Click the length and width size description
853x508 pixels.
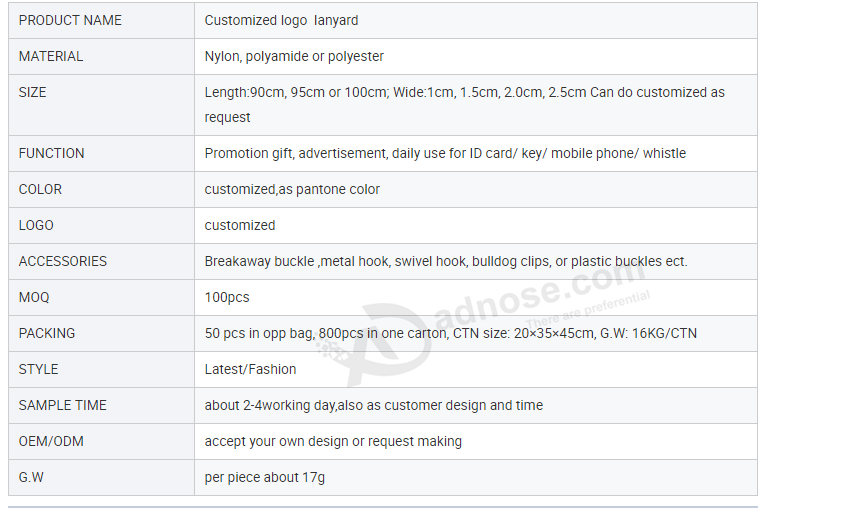pos(464,104)
